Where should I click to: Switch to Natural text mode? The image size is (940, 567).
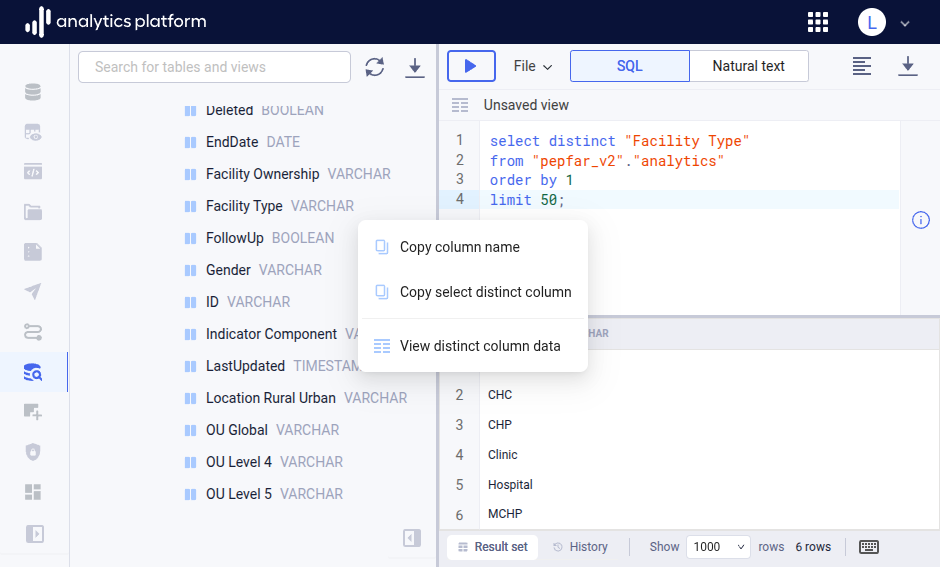(748, 66)
